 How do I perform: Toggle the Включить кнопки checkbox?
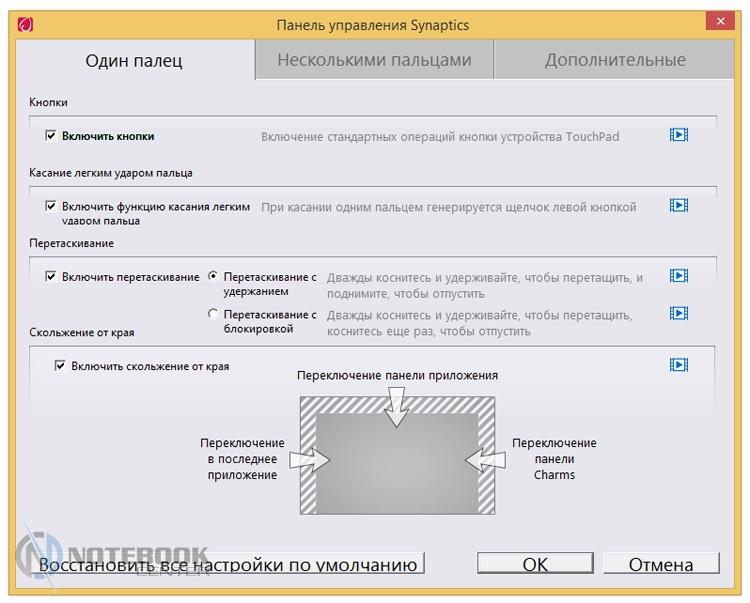click(51, 136)
